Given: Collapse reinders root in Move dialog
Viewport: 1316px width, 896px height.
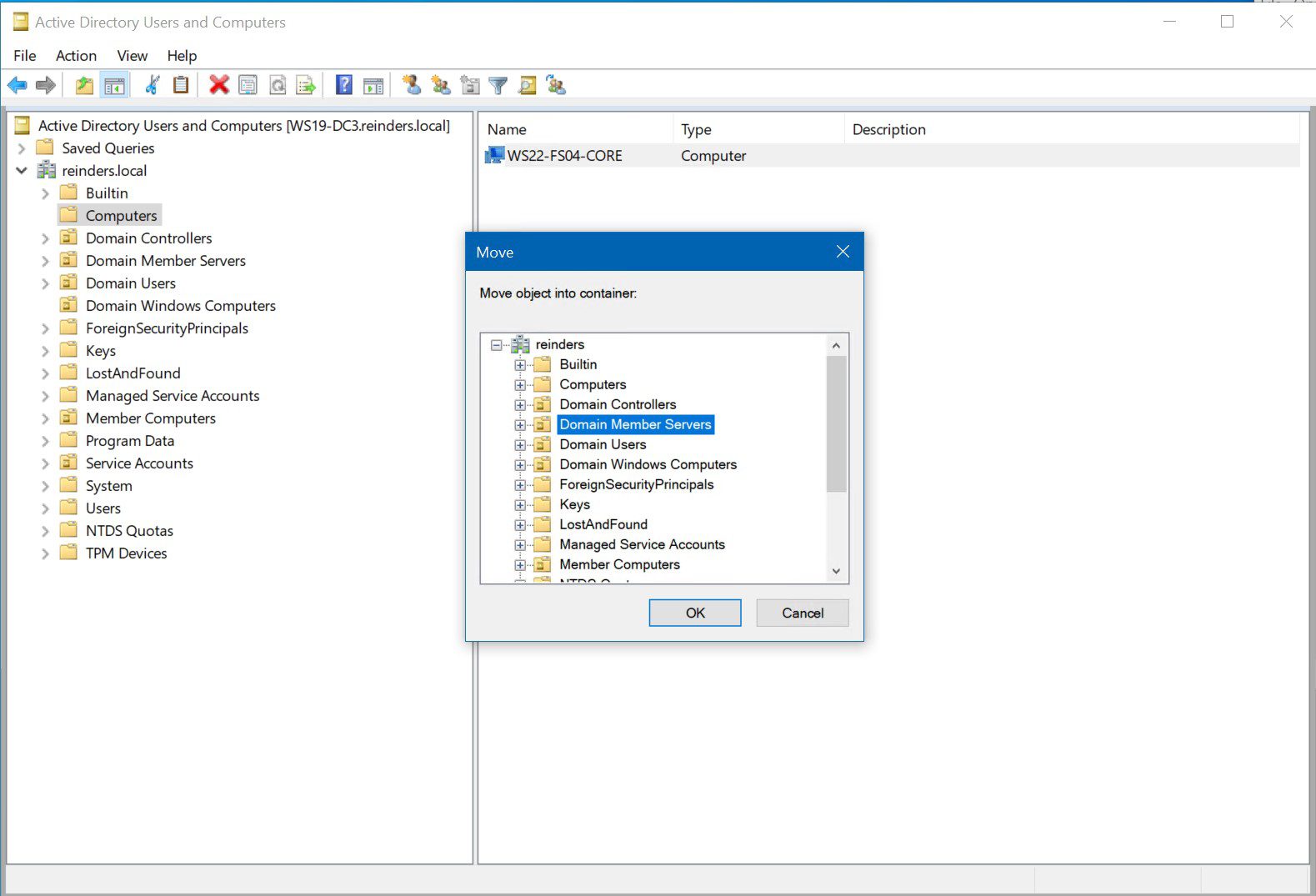Looking at the screenshot, I should (x=497, y=344).
